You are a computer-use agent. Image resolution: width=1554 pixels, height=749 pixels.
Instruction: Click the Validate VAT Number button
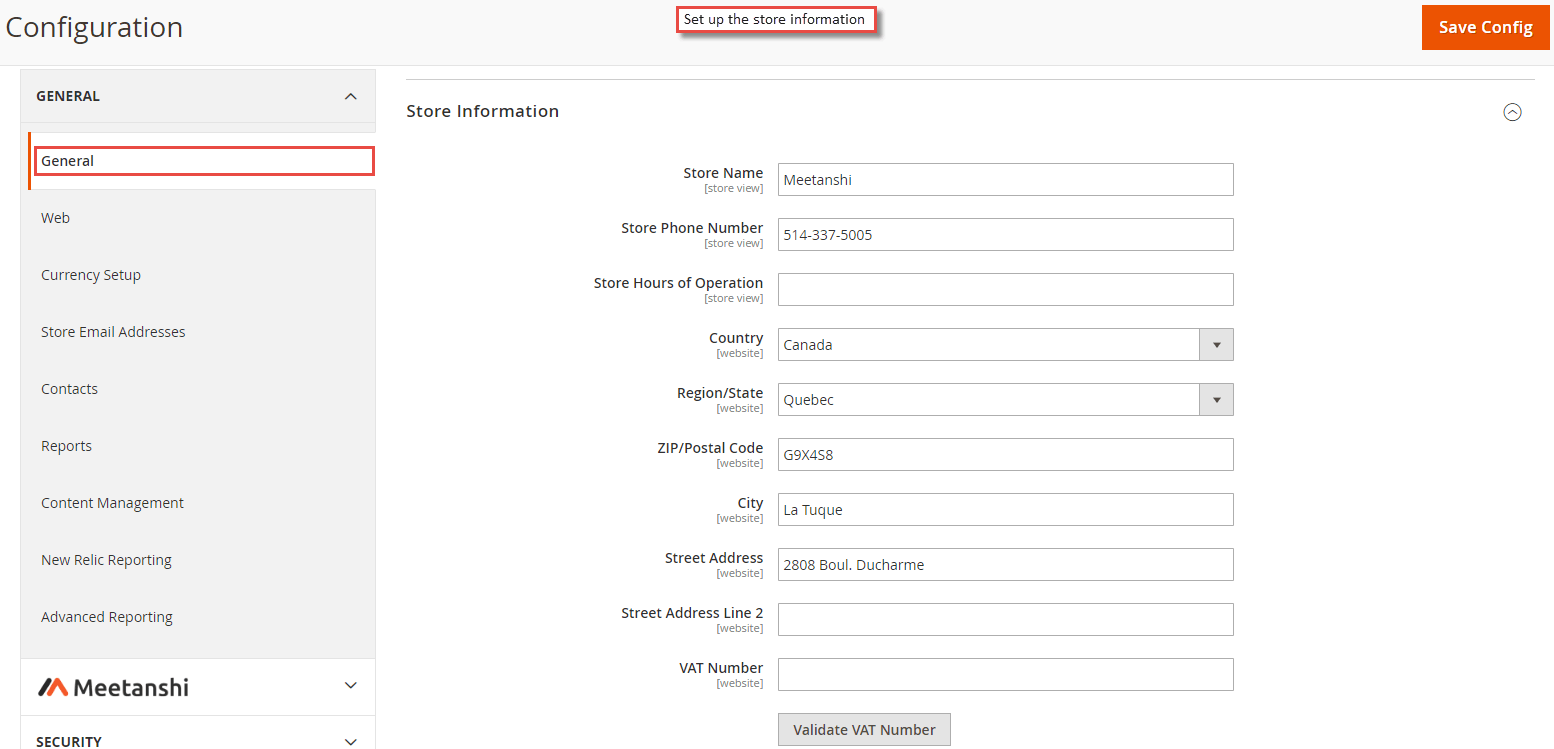pos(863,729)
